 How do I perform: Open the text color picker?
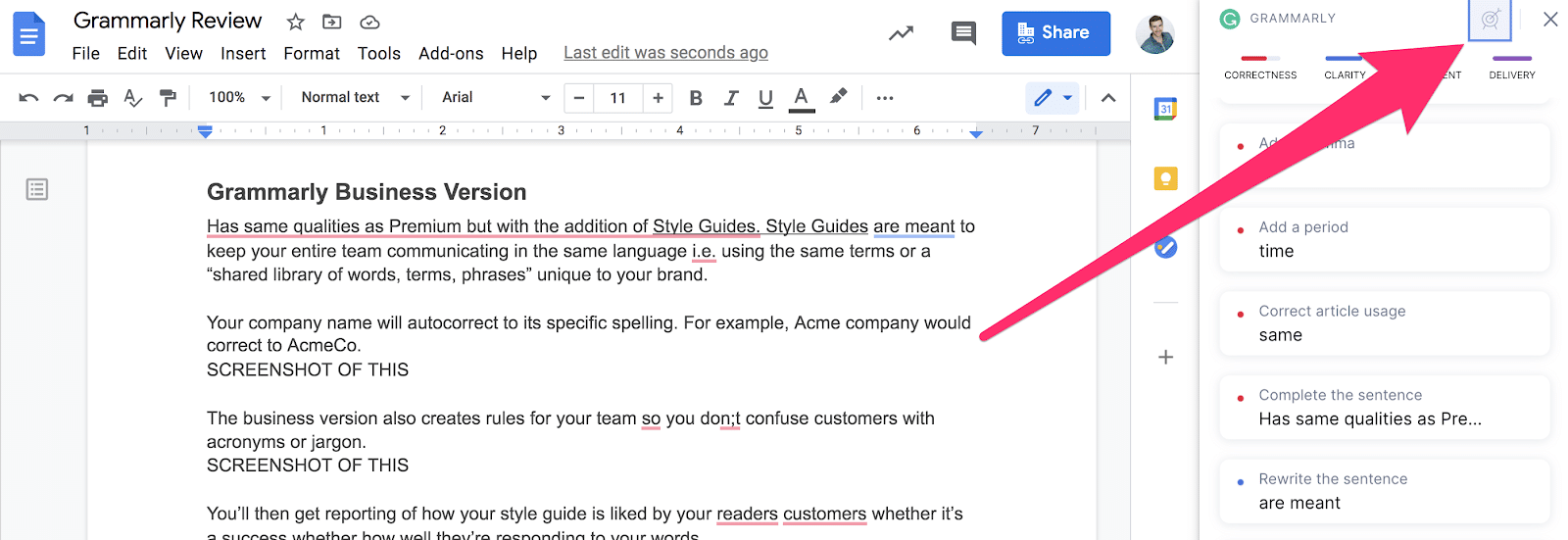pos(801,98)
